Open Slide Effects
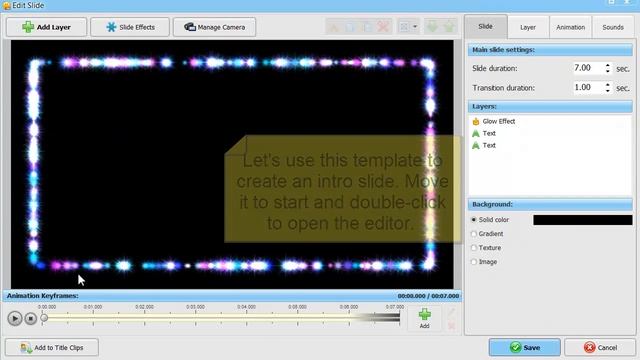Viewport: 640px width, 360px height. tap(130, 27)
